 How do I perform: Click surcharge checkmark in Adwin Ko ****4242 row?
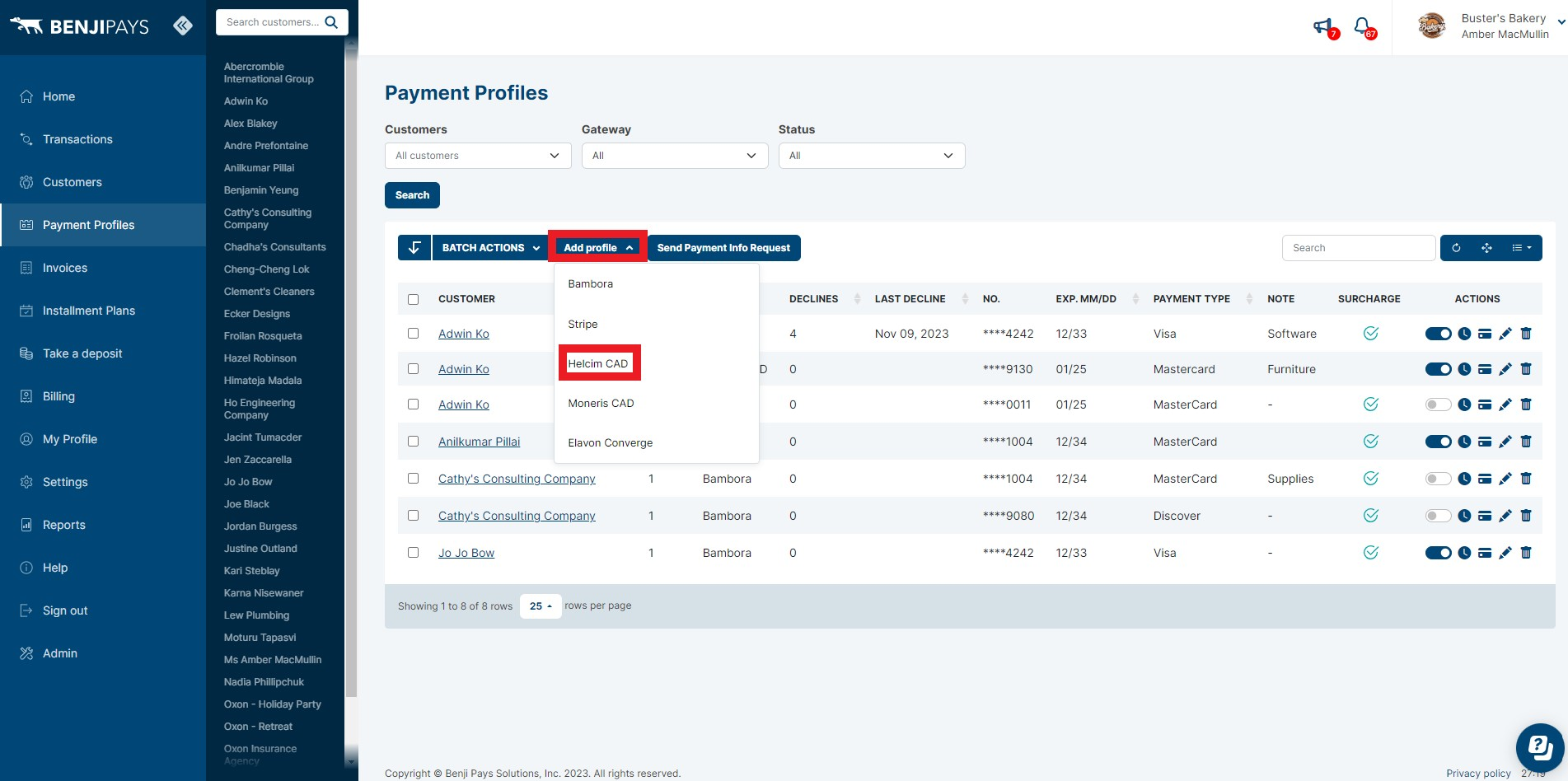pyautogui.click(x=1371, y=334)
